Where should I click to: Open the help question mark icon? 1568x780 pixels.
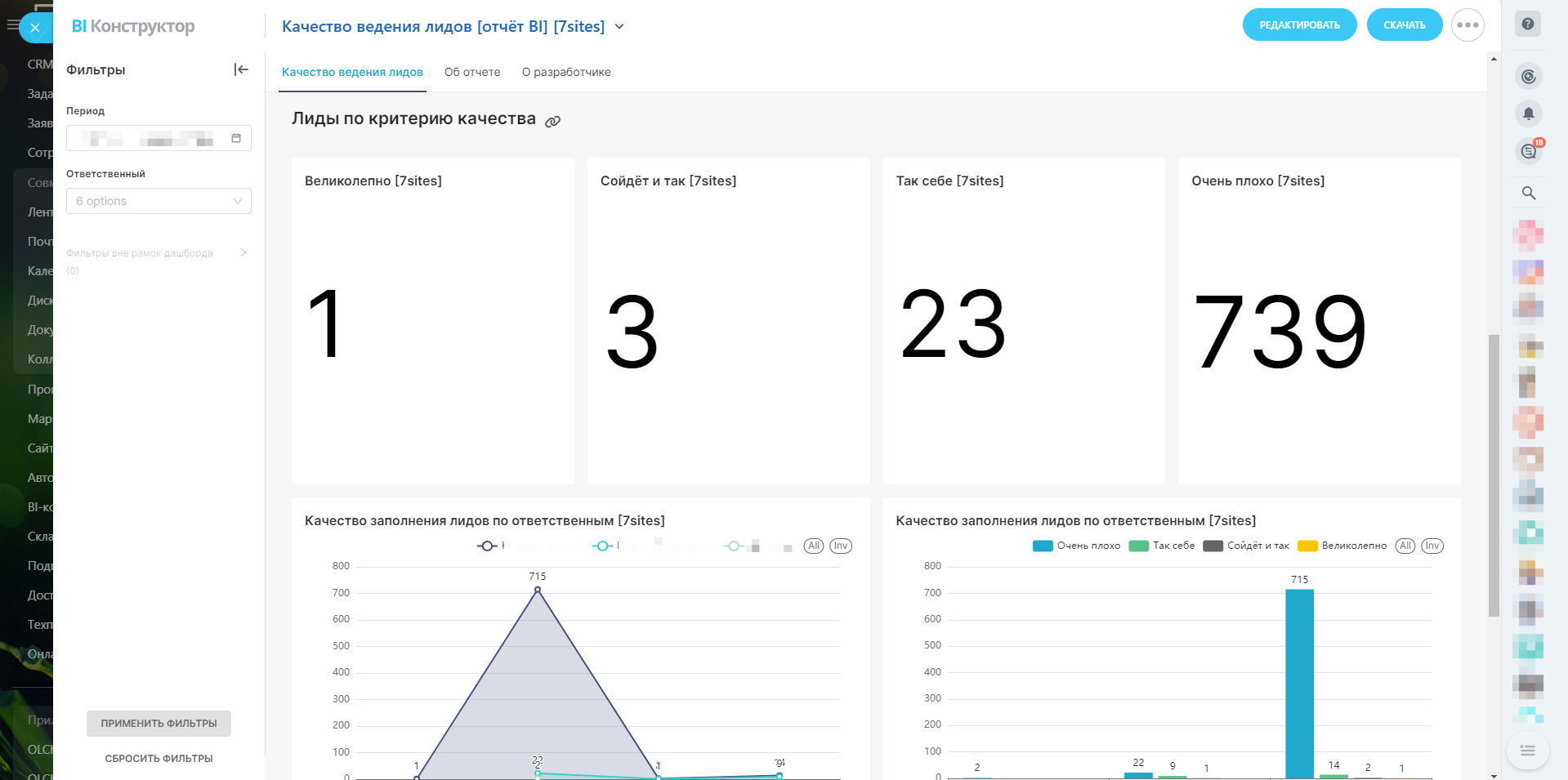point(1527,25)
